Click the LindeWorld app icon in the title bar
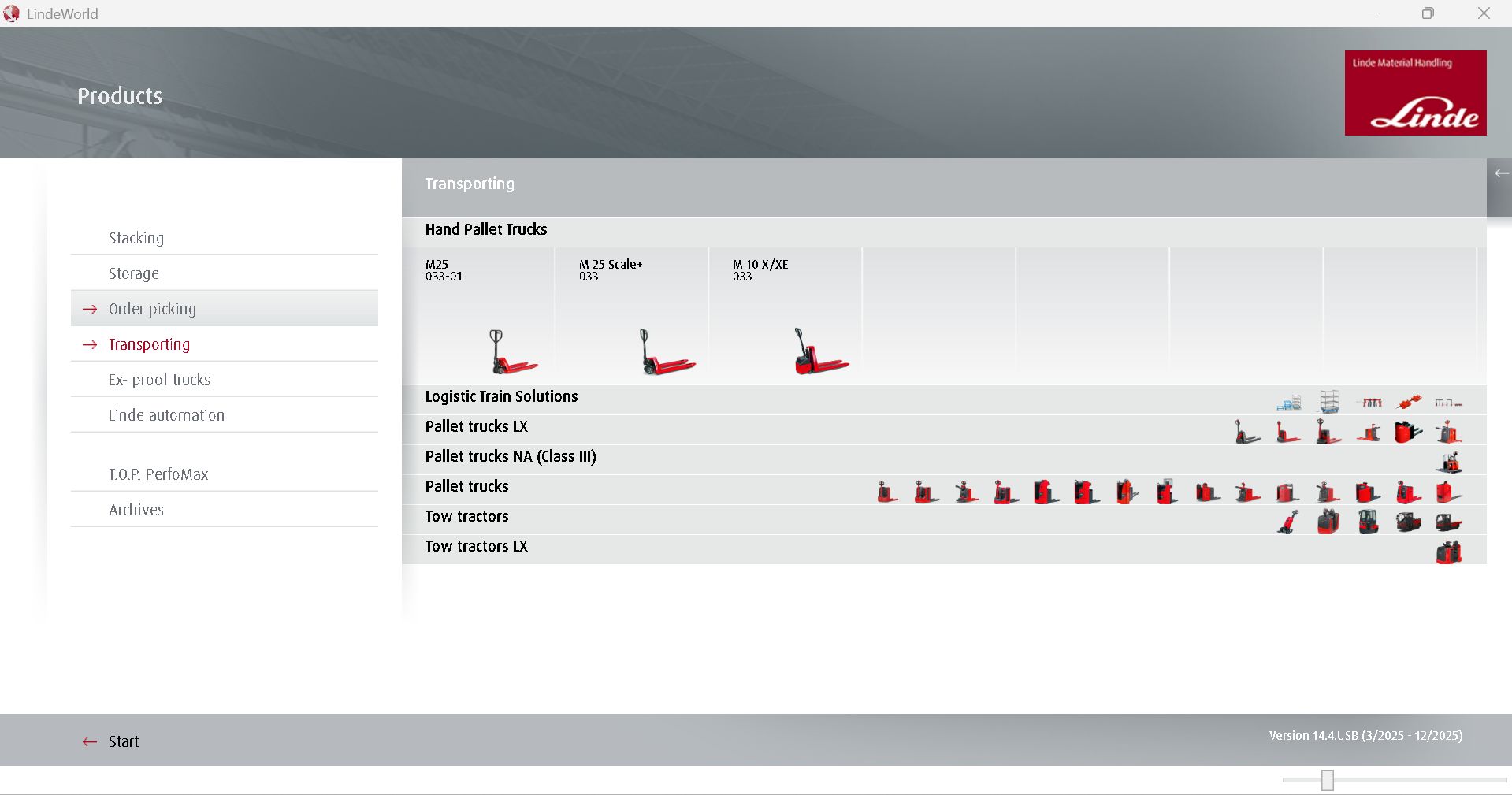This screenshot has width=1512, height=795. click(x=12, y=13)
